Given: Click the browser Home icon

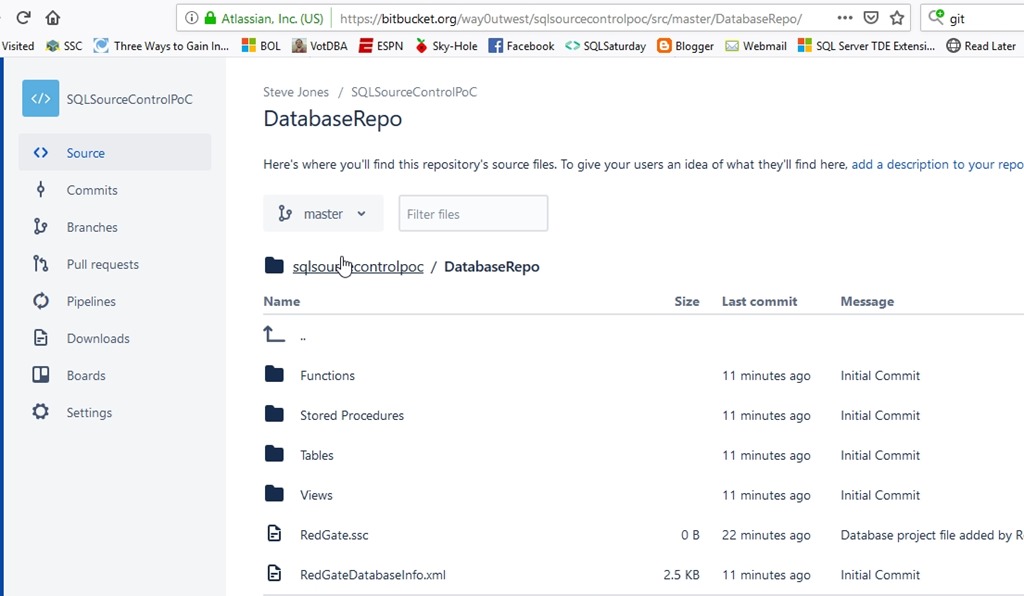Looking at the screenshot, I should [52, 18].
